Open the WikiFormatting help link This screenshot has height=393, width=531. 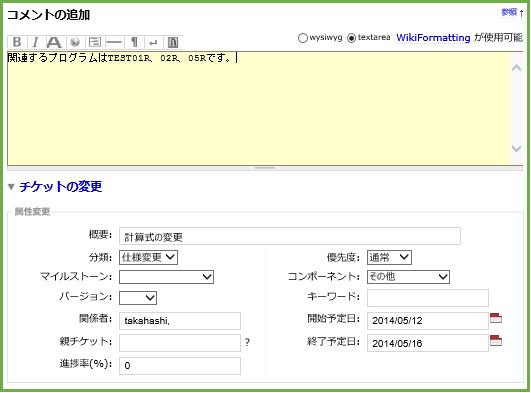pyautogui.click(x=433, y=37)
